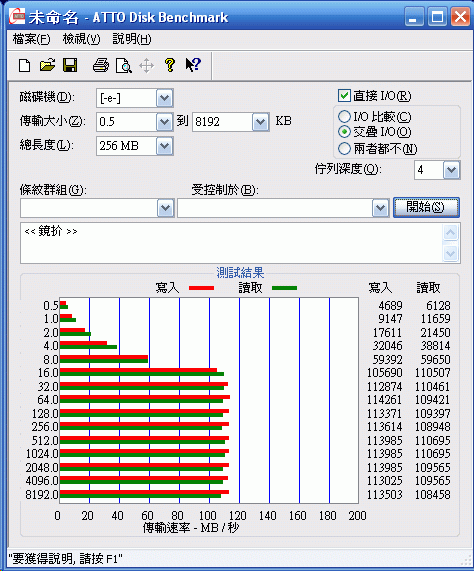
Task: Select the 兩者都不 radio option
Action: [x=344, y=149]
